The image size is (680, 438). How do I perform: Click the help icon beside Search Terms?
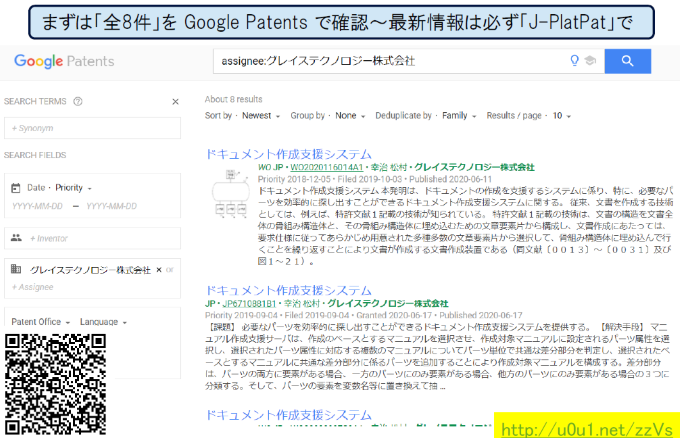click(78, 101)
